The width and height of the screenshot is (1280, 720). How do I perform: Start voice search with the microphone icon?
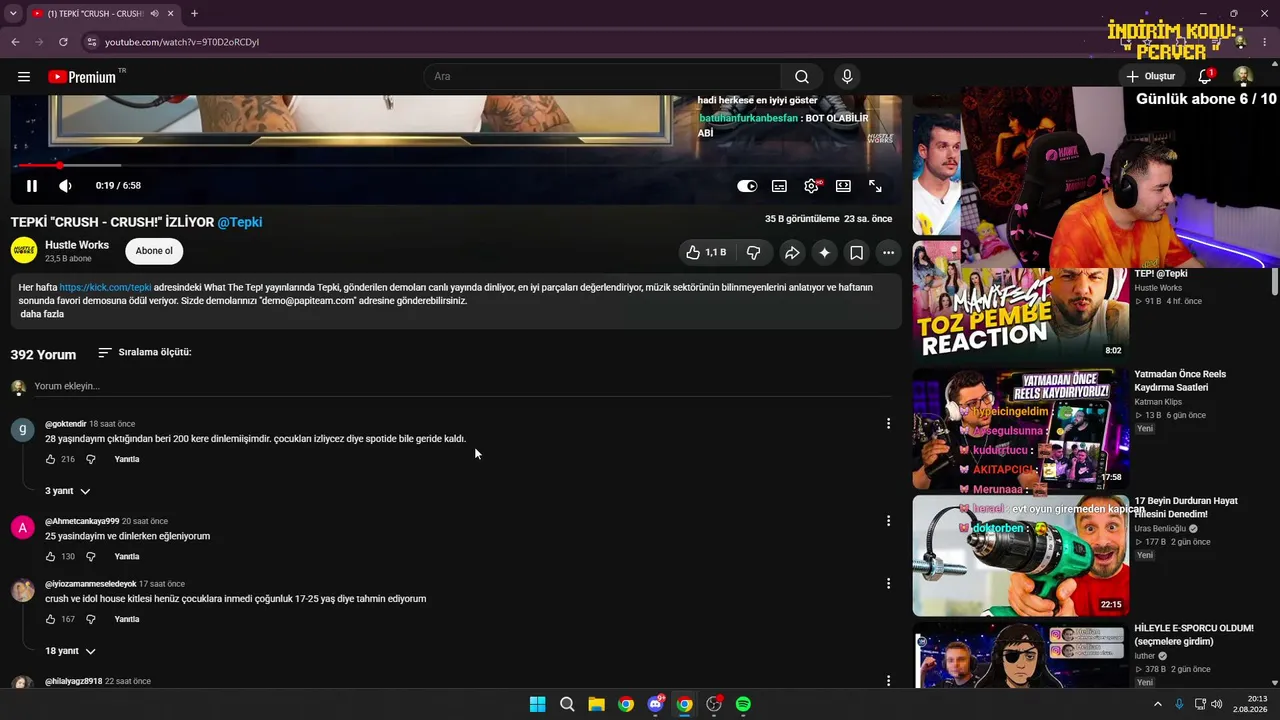pos(847,77)
